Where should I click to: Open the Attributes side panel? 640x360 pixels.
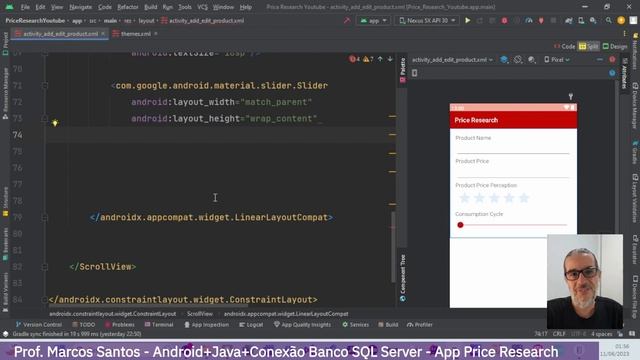click(x=624, y=73)
